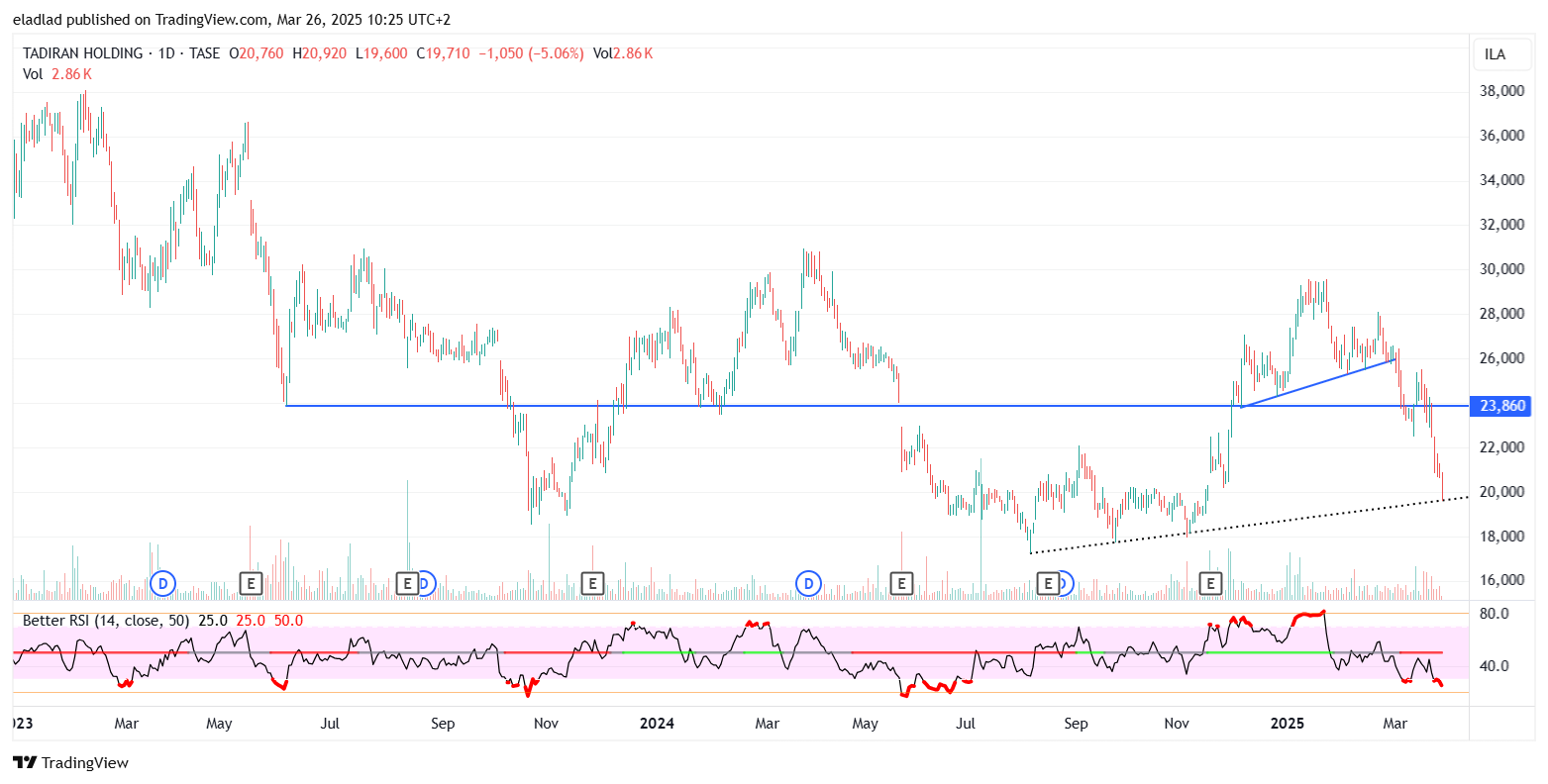The image size is (1548, 784).
Task: Click the 26,000 price axis label
Action: point(1501,358)
